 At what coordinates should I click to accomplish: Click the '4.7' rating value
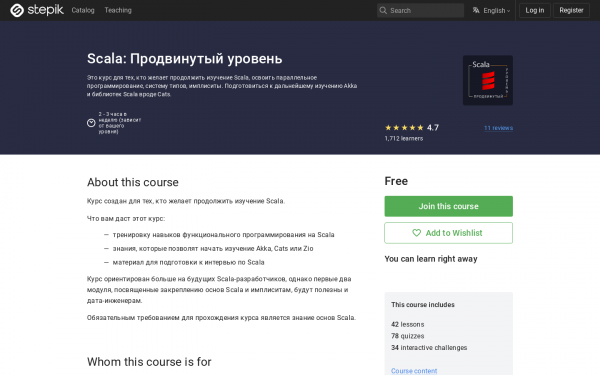click(x=433, y=128)
